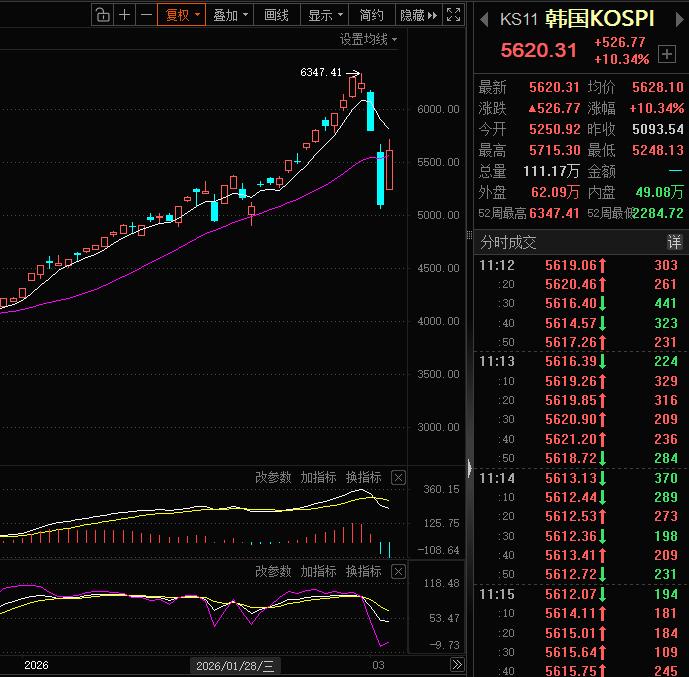
Task: Click the 6347.41 high price label
Action: pos(321,72)
